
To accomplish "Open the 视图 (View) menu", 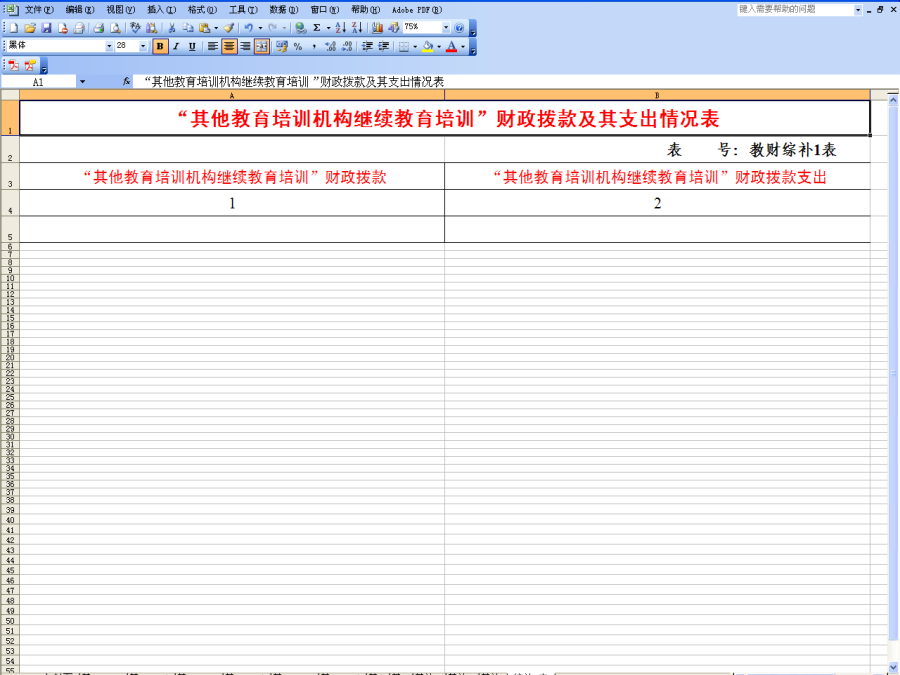I will [x=121, y=10].
